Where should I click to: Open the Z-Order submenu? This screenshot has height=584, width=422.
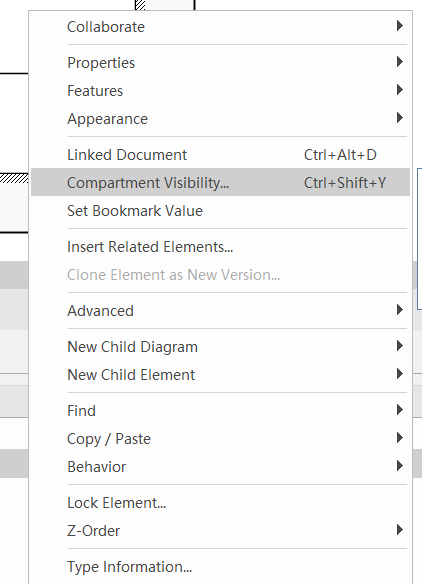click(x=220, y=530)
